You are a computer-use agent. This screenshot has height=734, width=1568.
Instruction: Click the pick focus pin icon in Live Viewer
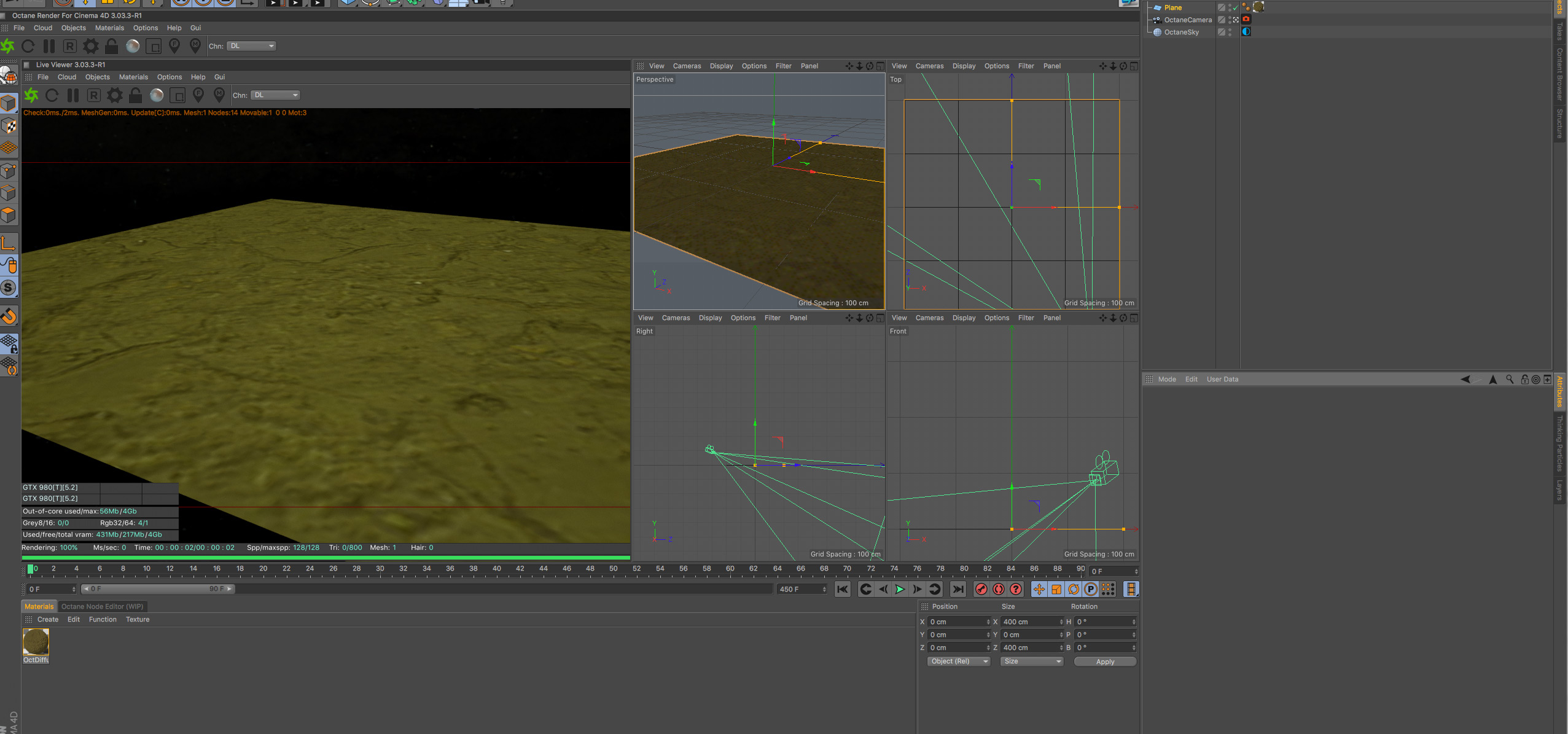198,95
